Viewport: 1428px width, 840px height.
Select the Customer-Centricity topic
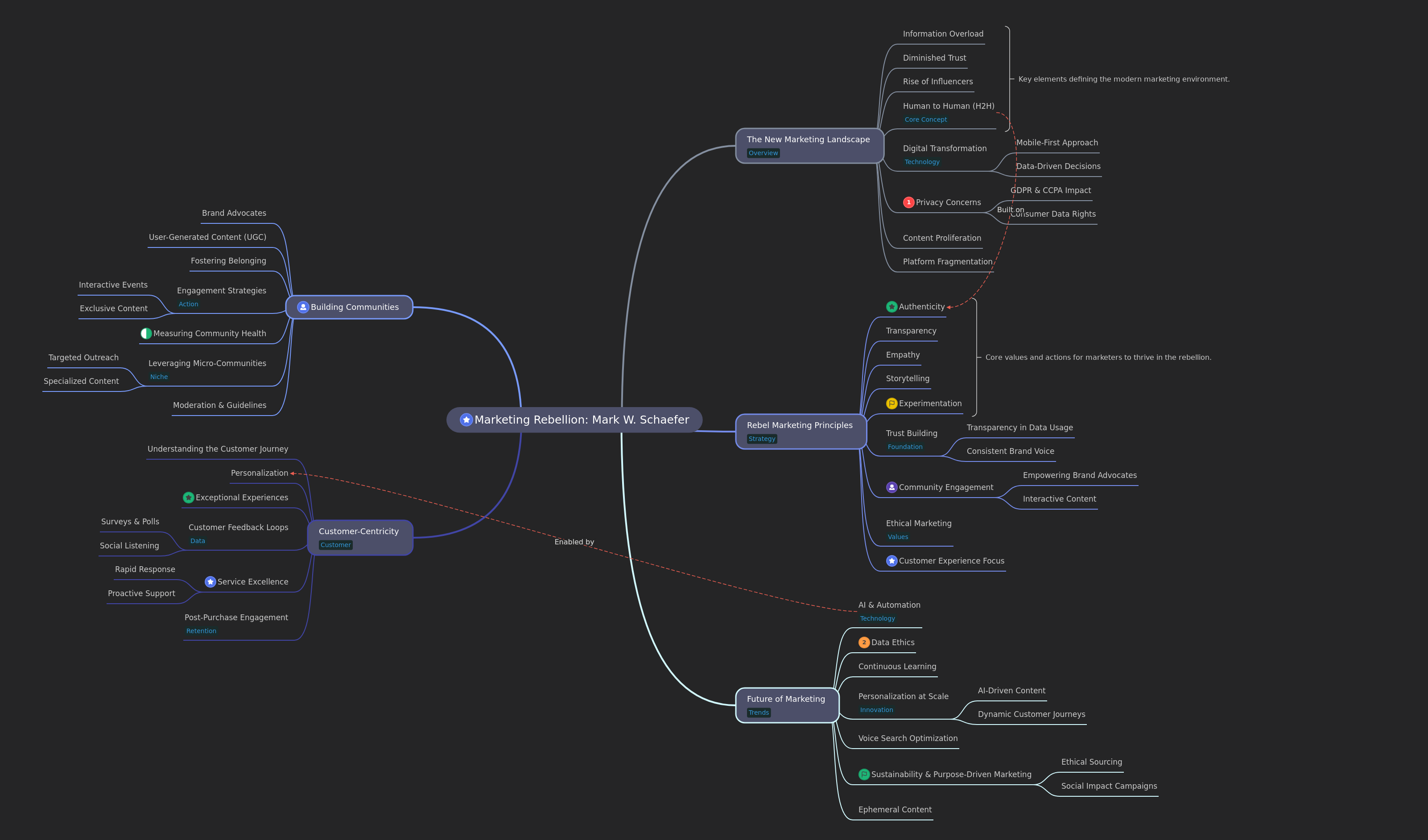pyautogui.click(x=360, y=538)
